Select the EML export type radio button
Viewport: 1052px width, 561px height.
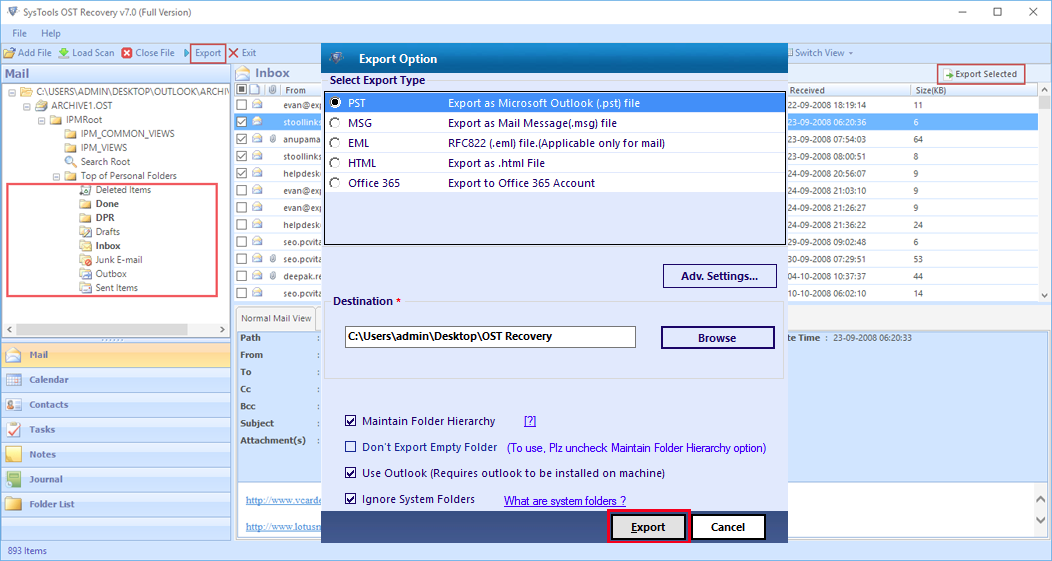point(335,143)
